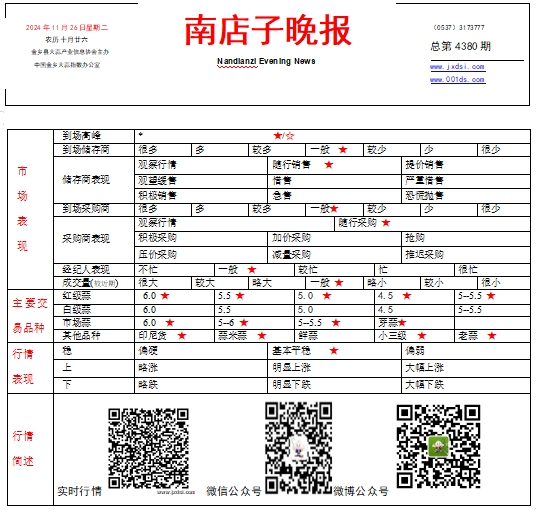
Task: Open the www.001ds.com link
Action: pos(457,80)
